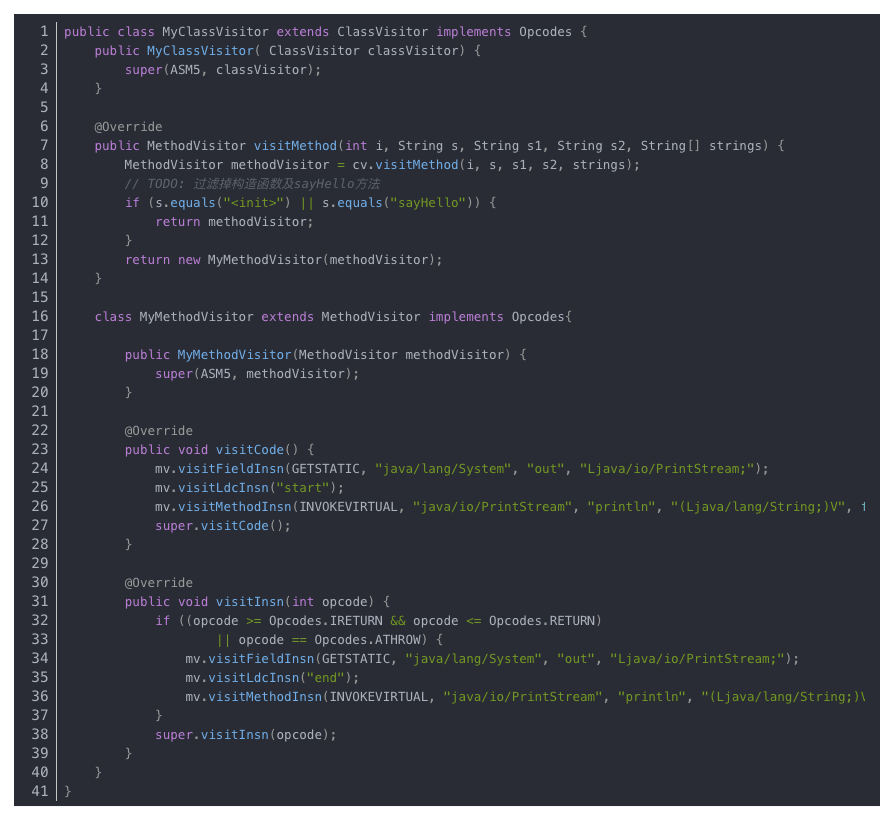Click the MyClassVisitor constructor name on line 2

[x=200, y=51]
